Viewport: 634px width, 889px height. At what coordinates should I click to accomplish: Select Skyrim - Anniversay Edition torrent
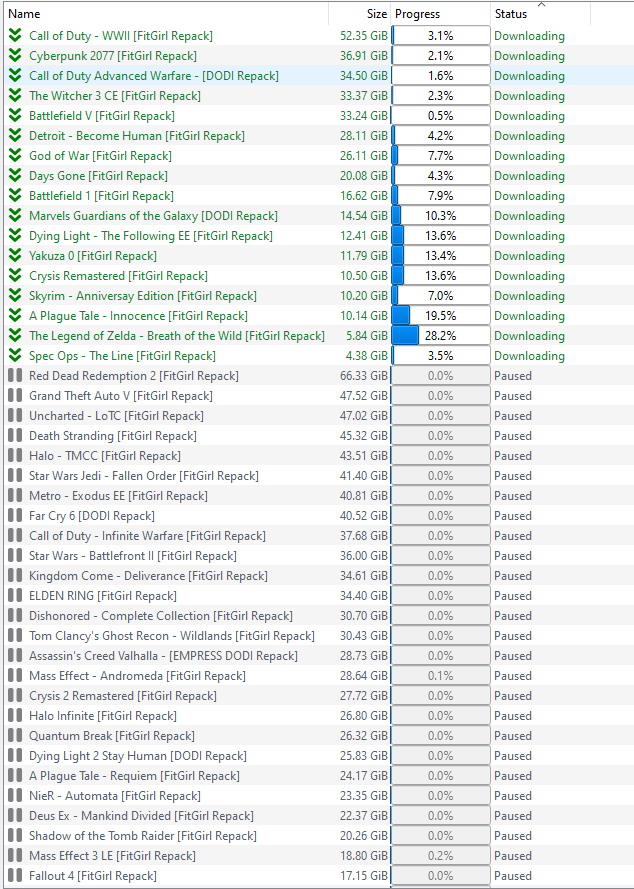tap(143, 296)
